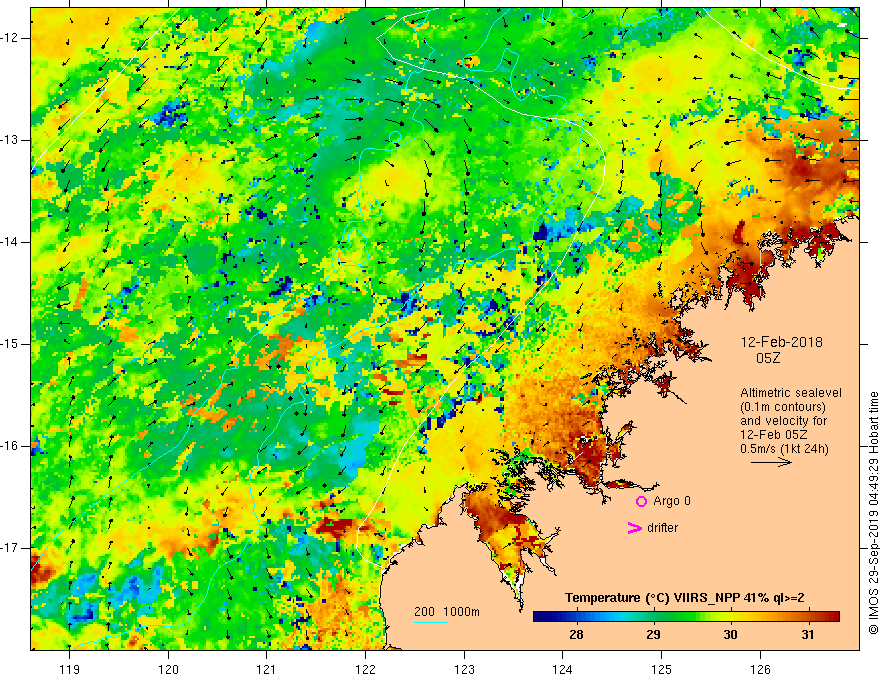Click the color bar label '30'

click(x=730, y=635)
